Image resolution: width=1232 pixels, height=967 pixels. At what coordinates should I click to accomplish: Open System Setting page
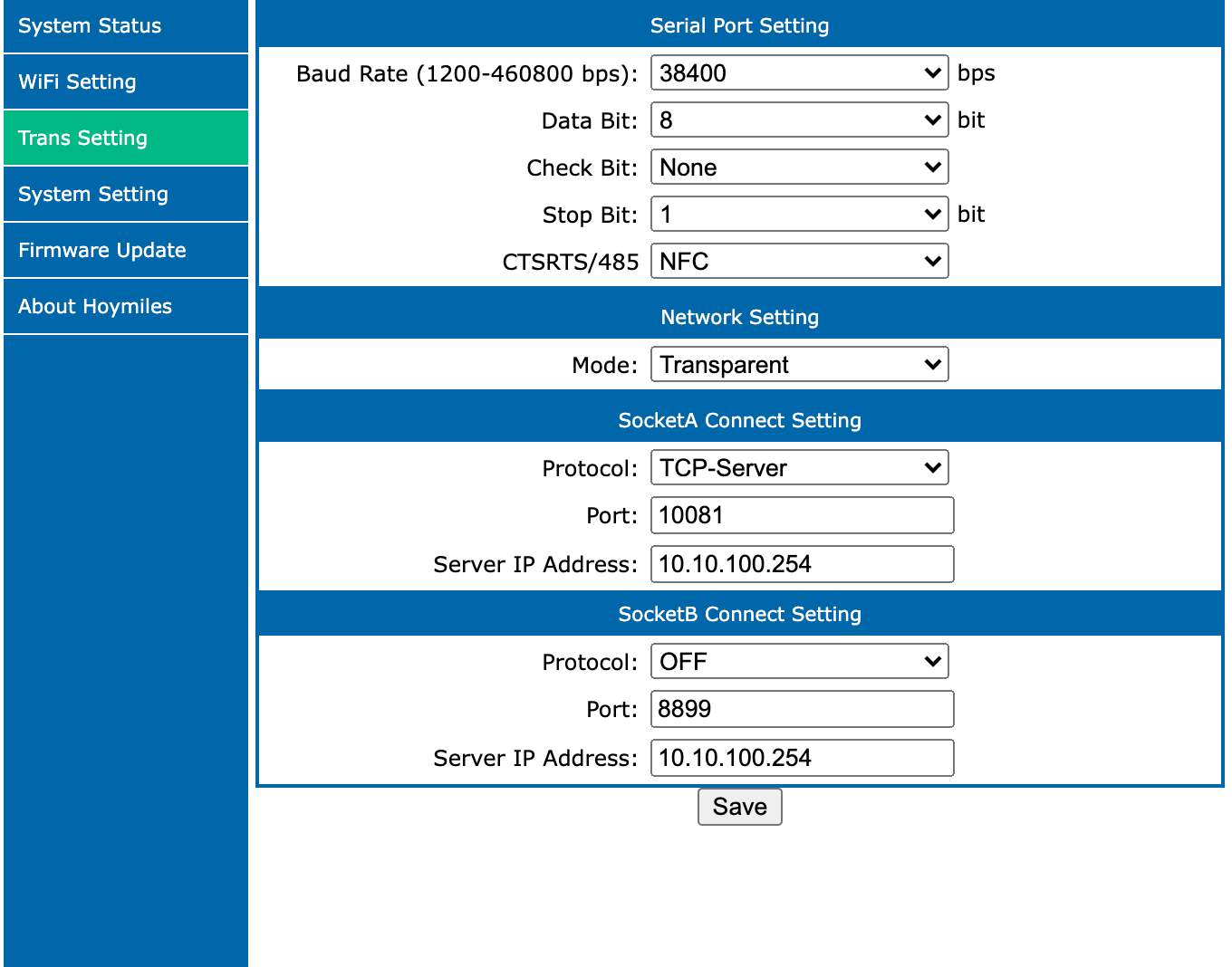click(126, 194)
